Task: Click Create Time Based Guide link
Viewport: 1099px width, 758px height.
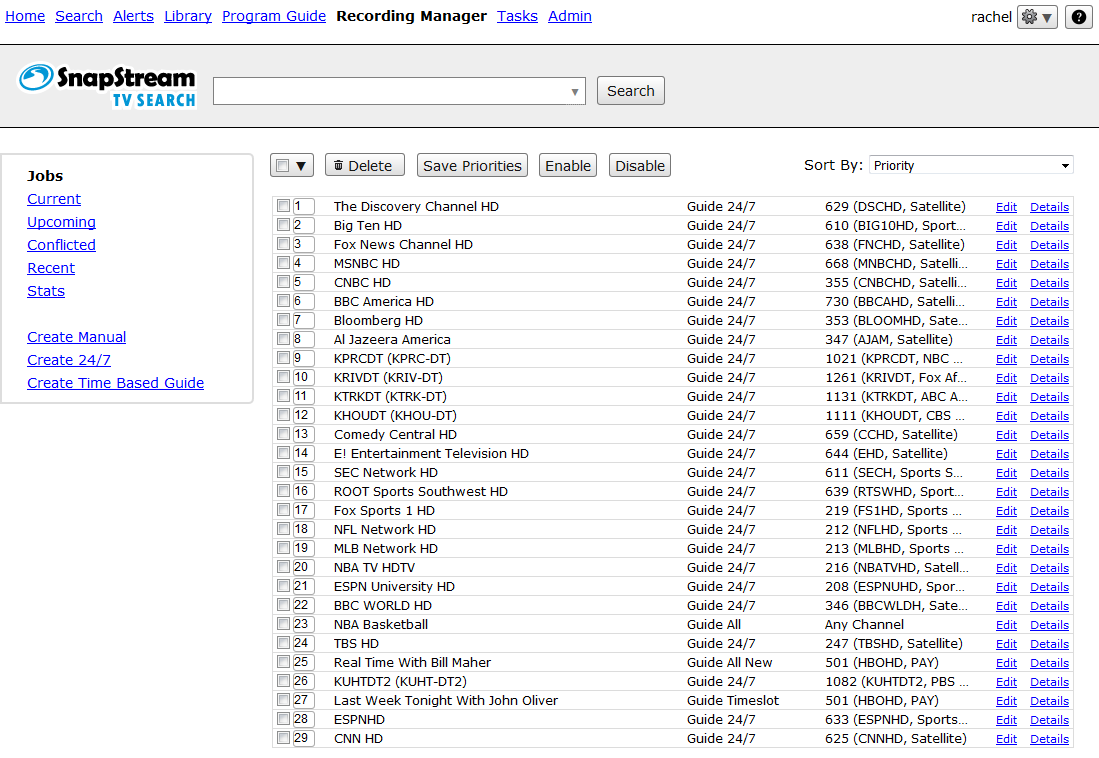Action: point(115,383)
